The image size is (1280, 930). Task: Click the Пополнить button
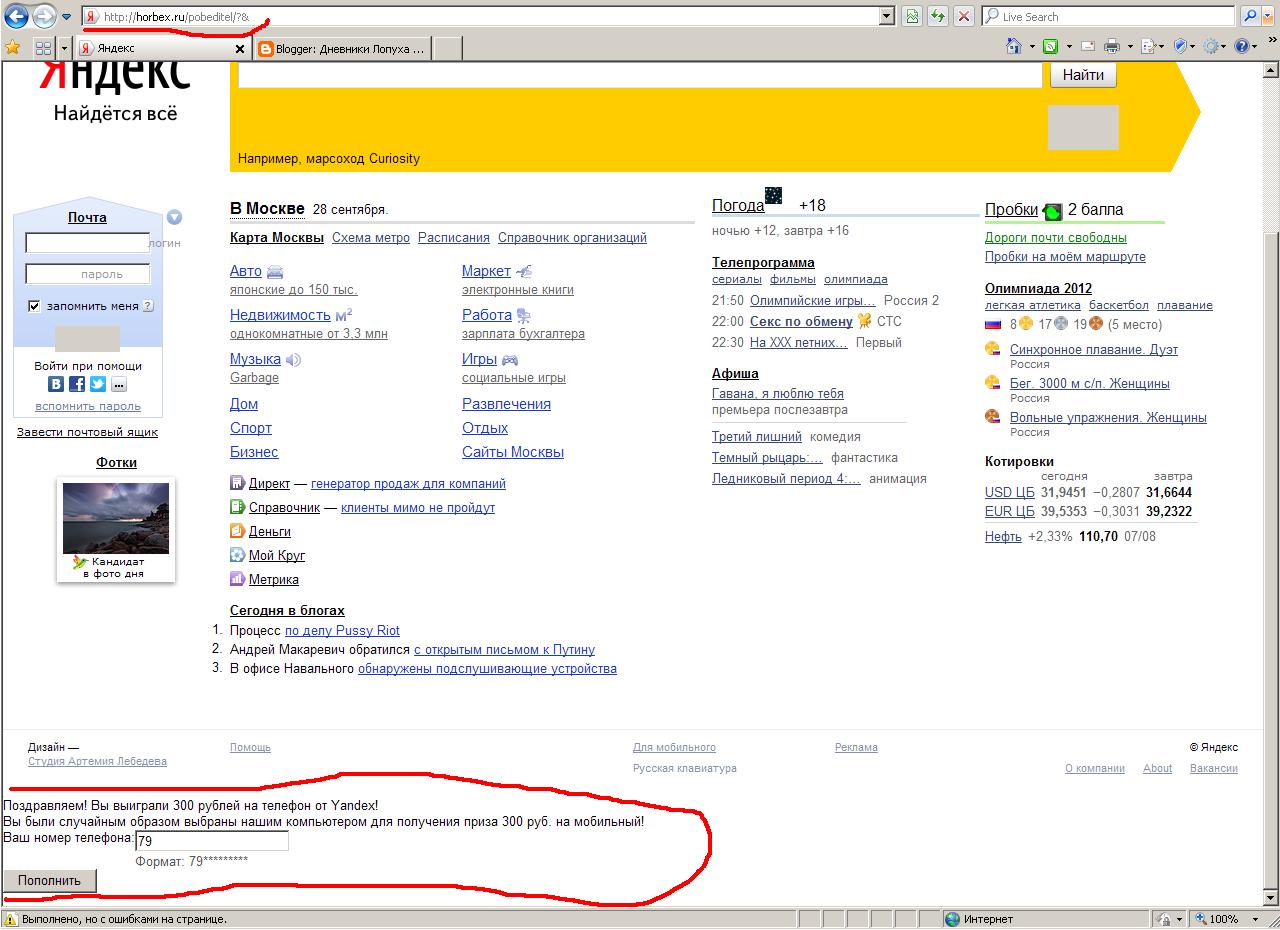tap(49, 881)
